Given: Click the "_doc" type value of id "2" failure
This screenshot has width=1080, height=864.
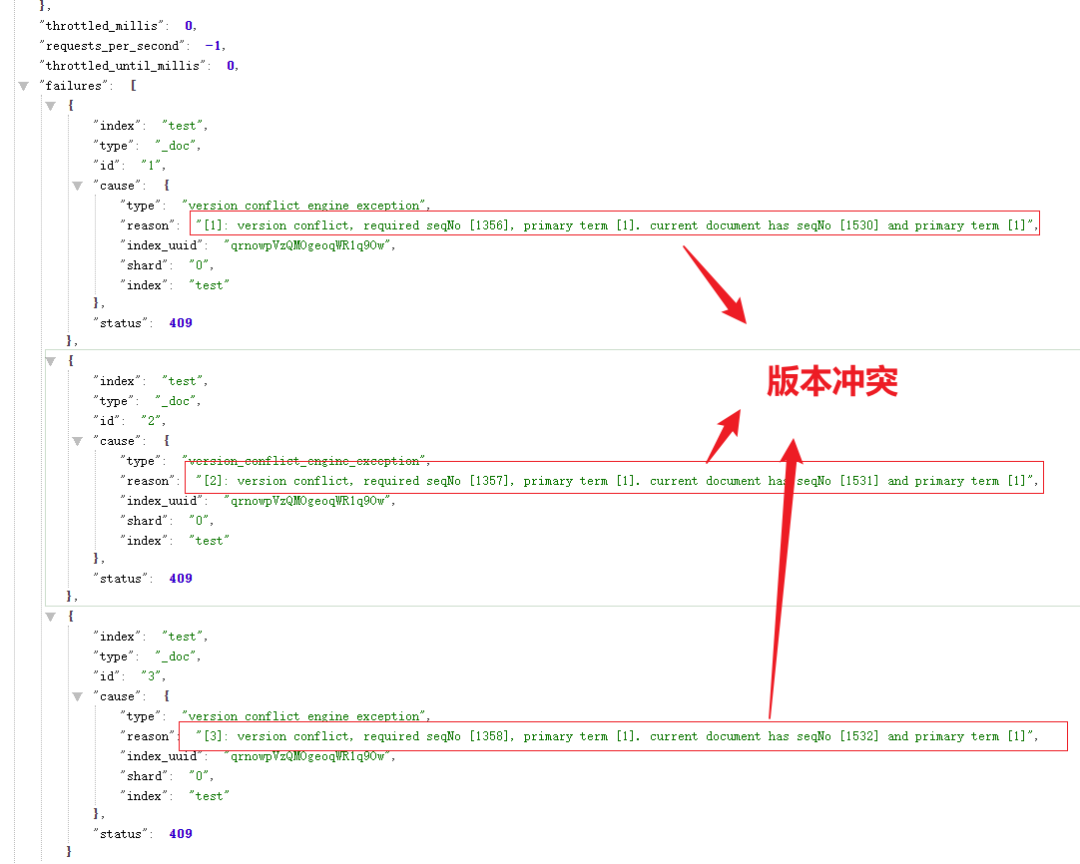Looking at the screenshot, I should 176,401.
